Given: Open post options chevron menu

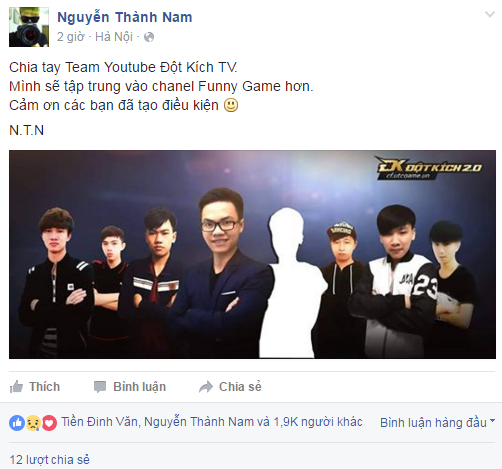Looking at the screenshot, I should pos(490,14).
